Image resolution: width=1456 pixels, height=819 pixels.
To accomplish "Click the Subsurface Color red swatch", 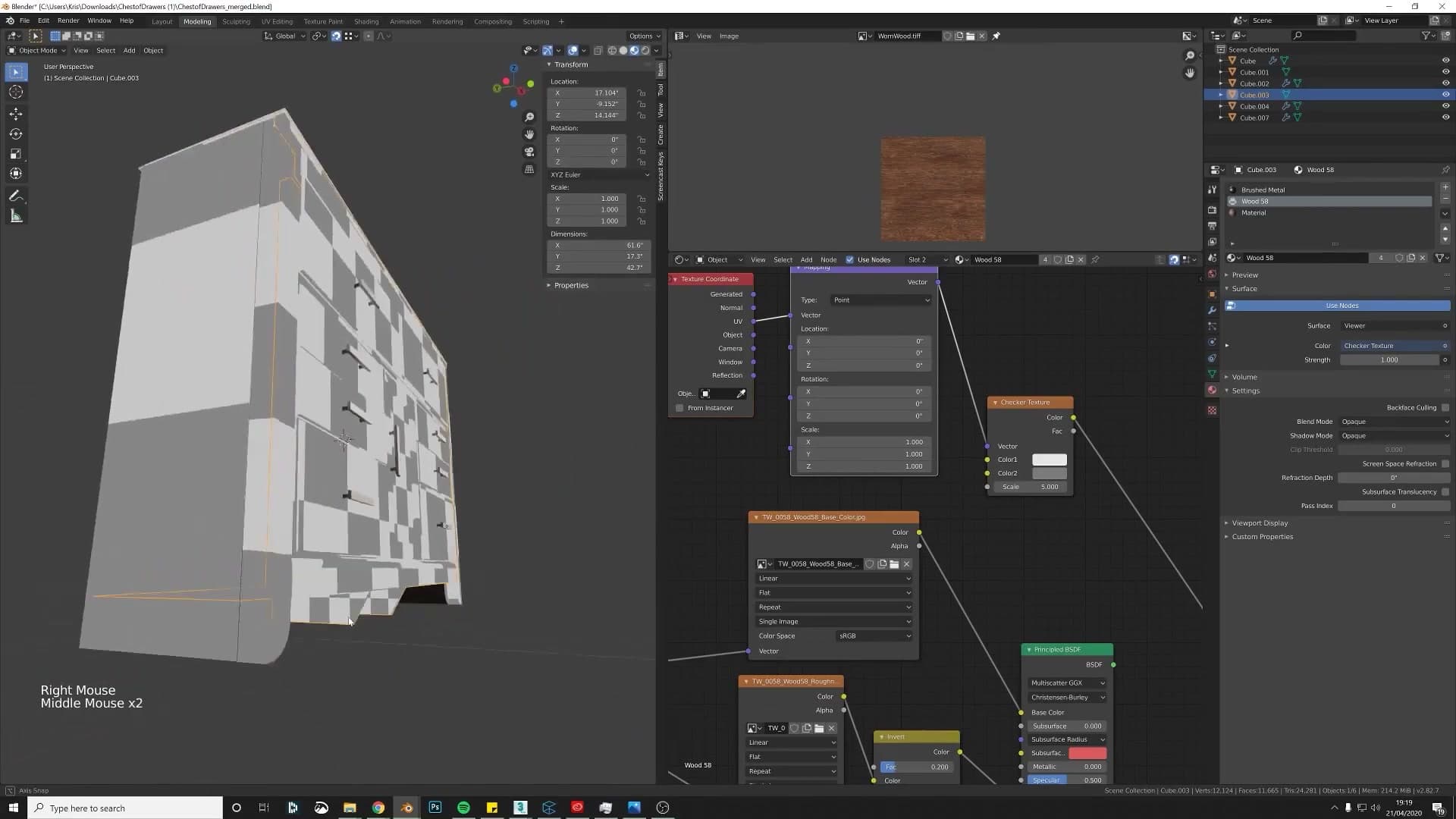I will click(x=1087, y=753).
